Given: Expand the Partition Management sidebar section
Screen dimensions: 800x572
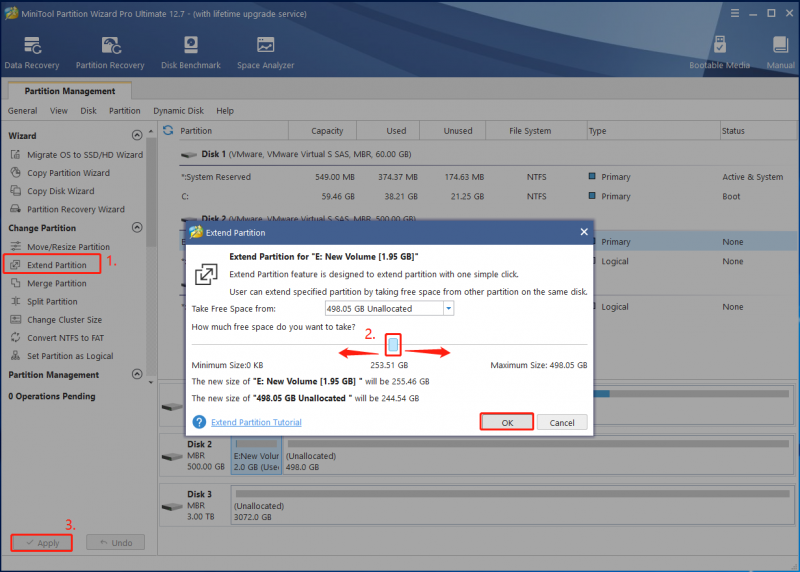Looking at the screenshot, I should tap(137, 374).
